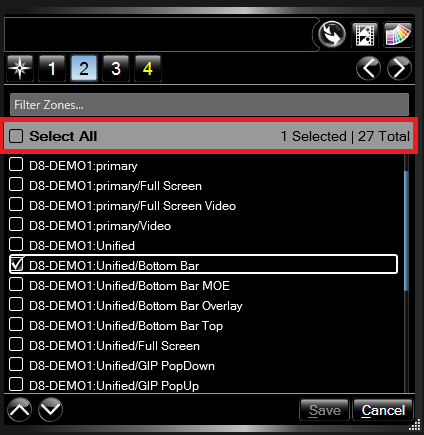Click the Save button

(324, 410)
